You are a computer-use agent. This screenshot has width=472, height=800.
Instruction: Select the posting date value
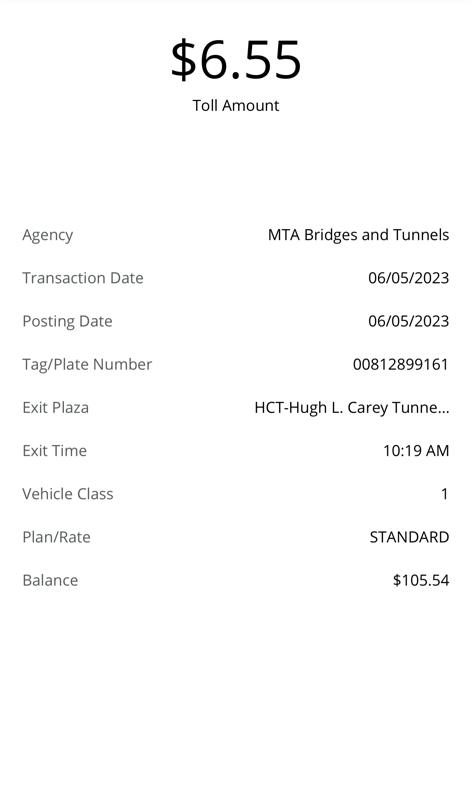[408, 321]
